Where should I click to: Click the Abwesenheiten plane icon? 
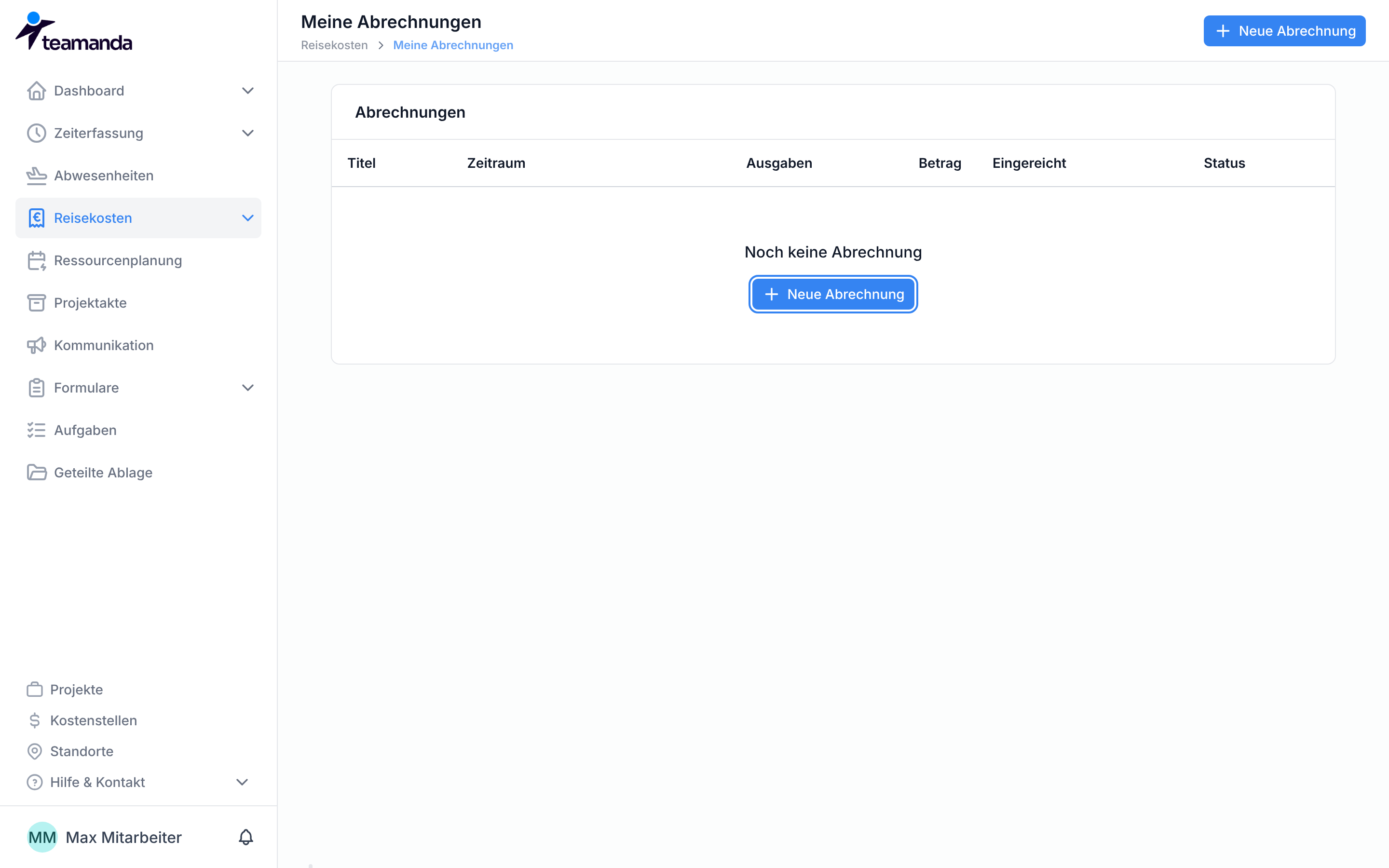[36, 176]
